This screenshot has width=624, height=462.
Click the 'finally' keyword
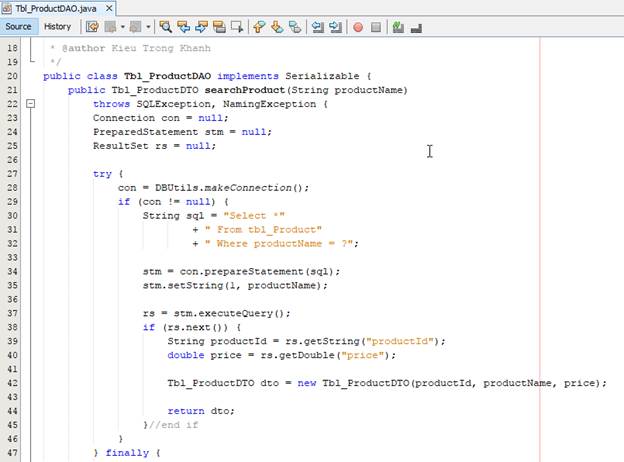coord(127,453)
